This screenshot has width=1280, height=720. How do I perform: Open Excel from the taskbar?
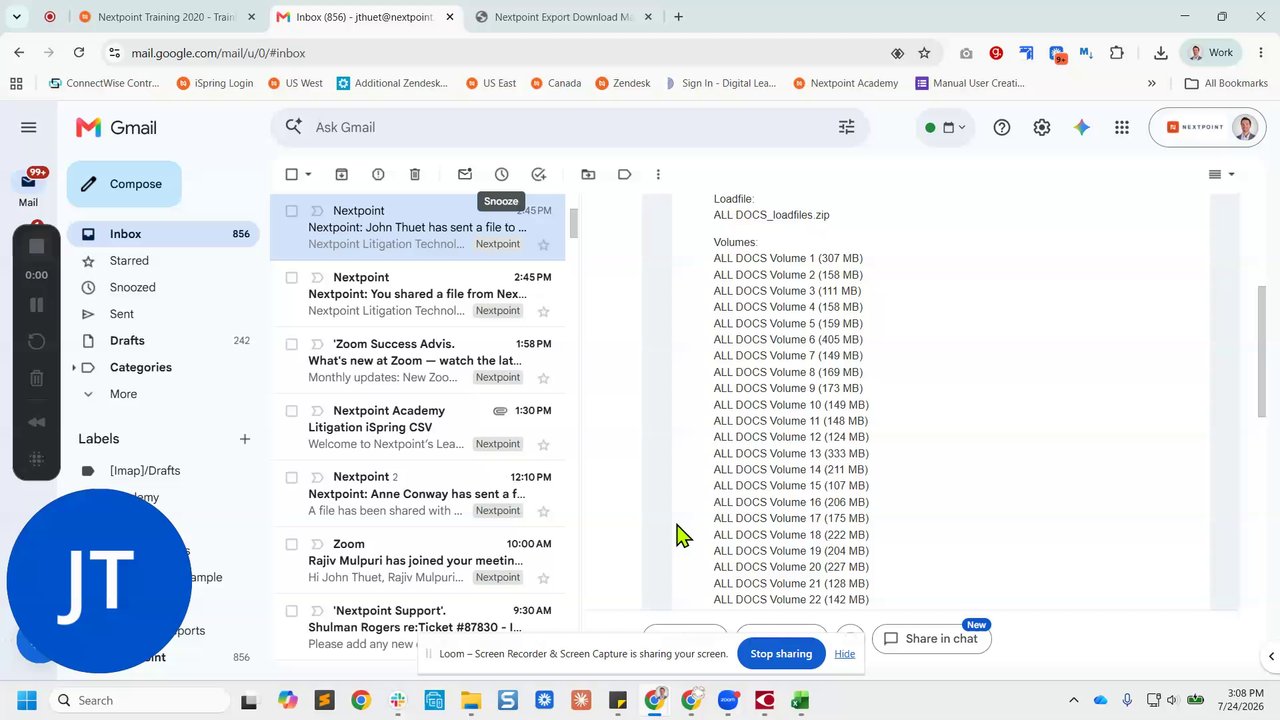800,700
